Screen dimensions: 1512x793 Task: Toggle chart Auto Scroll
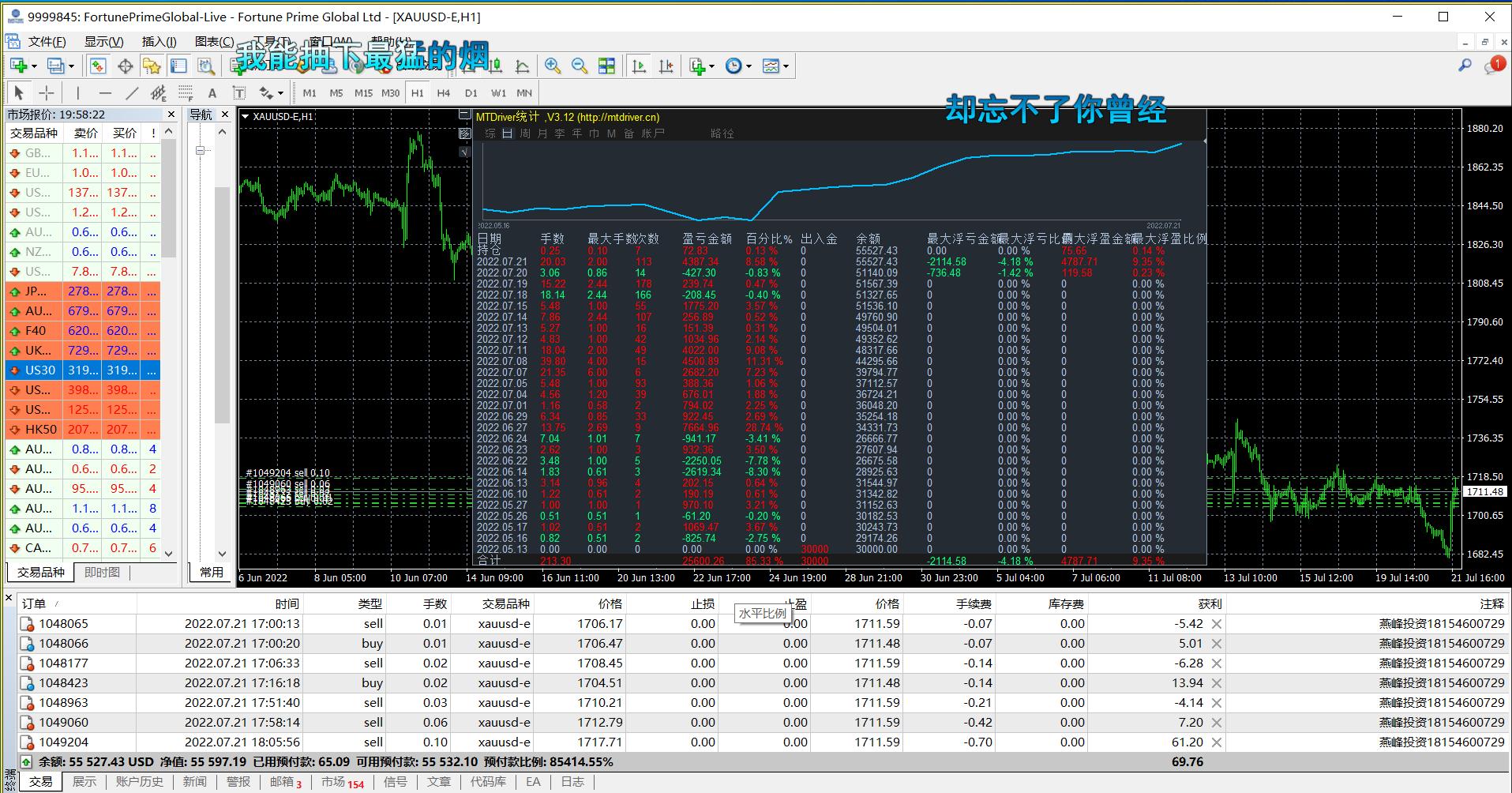pyautogui.click(x=639, y=66)
